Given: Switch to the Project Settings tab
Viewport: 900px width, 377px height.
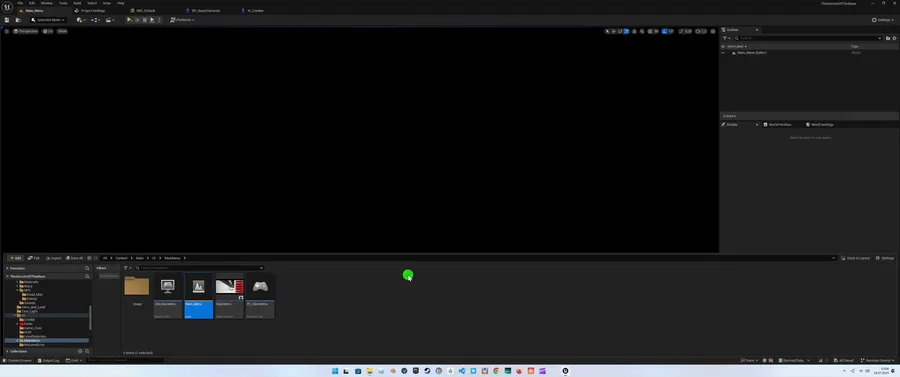Looking at the screenshot, I should coord(90,10).
